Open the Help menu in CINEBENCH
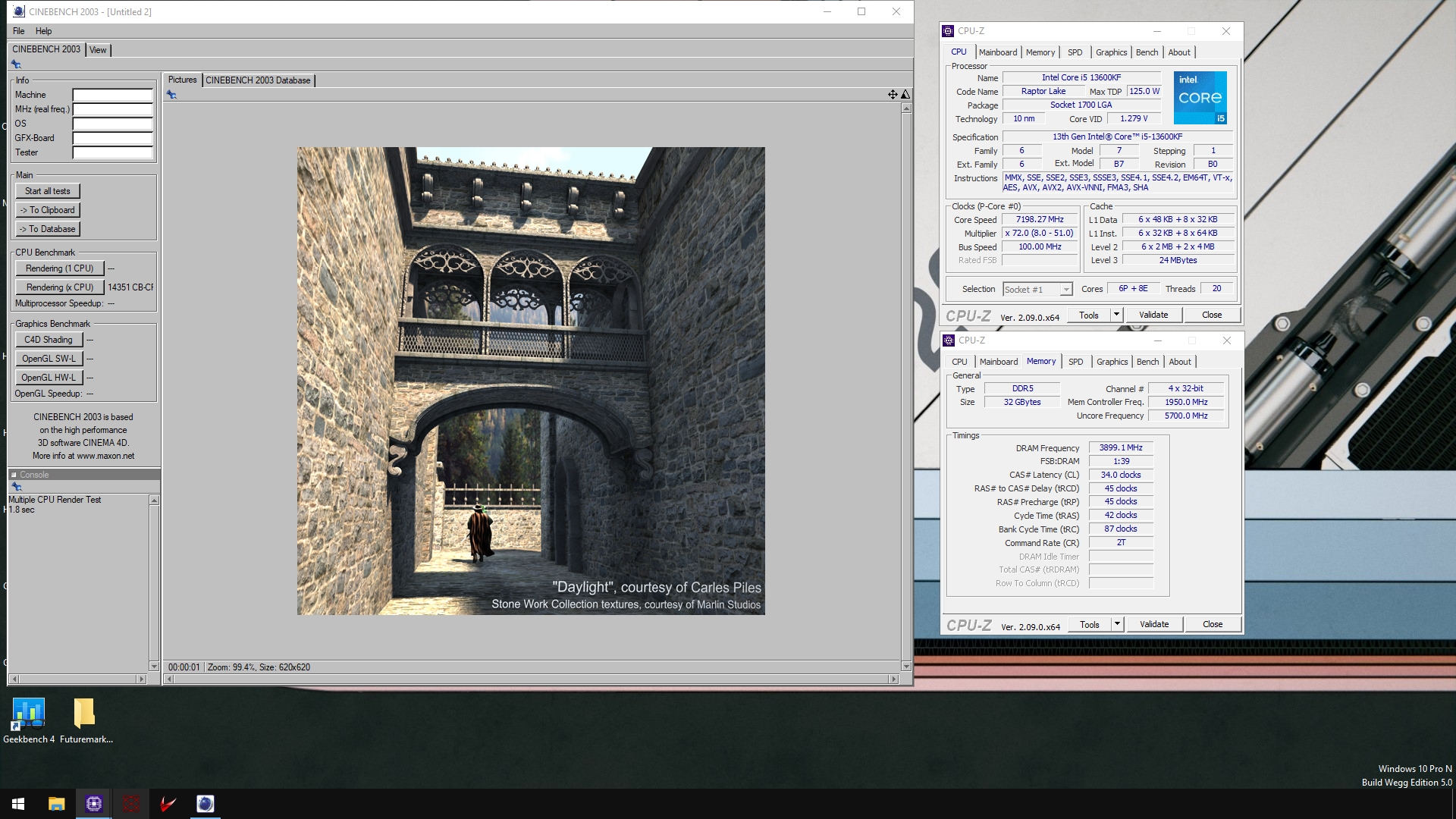Screen dimensions: 1456x819 43,31
